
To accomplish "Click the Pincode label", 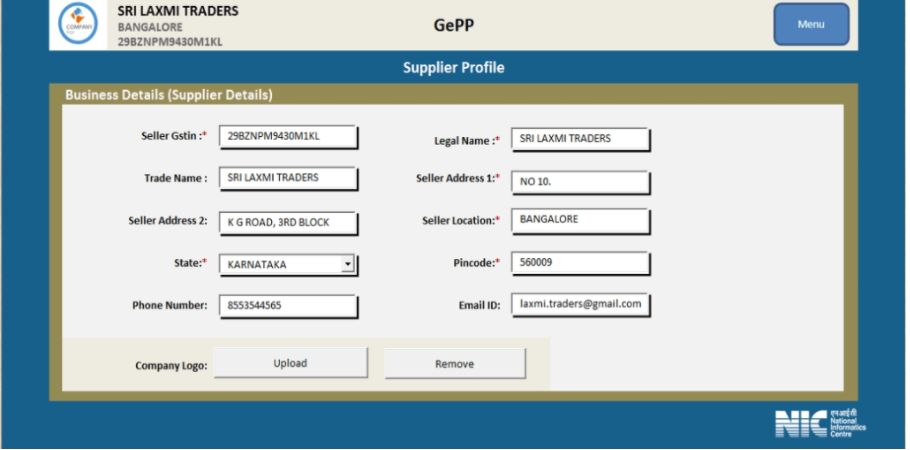I will [476, 263].
